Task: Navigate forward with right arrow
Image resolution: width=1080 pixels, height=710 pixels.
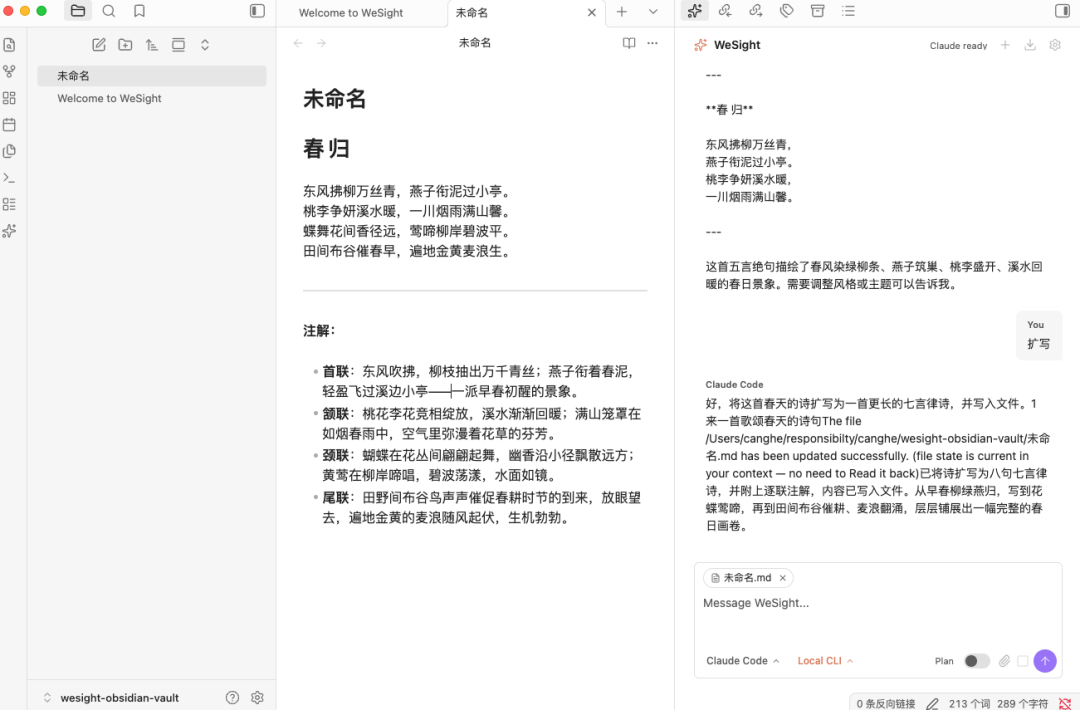Action: (322, 43)
